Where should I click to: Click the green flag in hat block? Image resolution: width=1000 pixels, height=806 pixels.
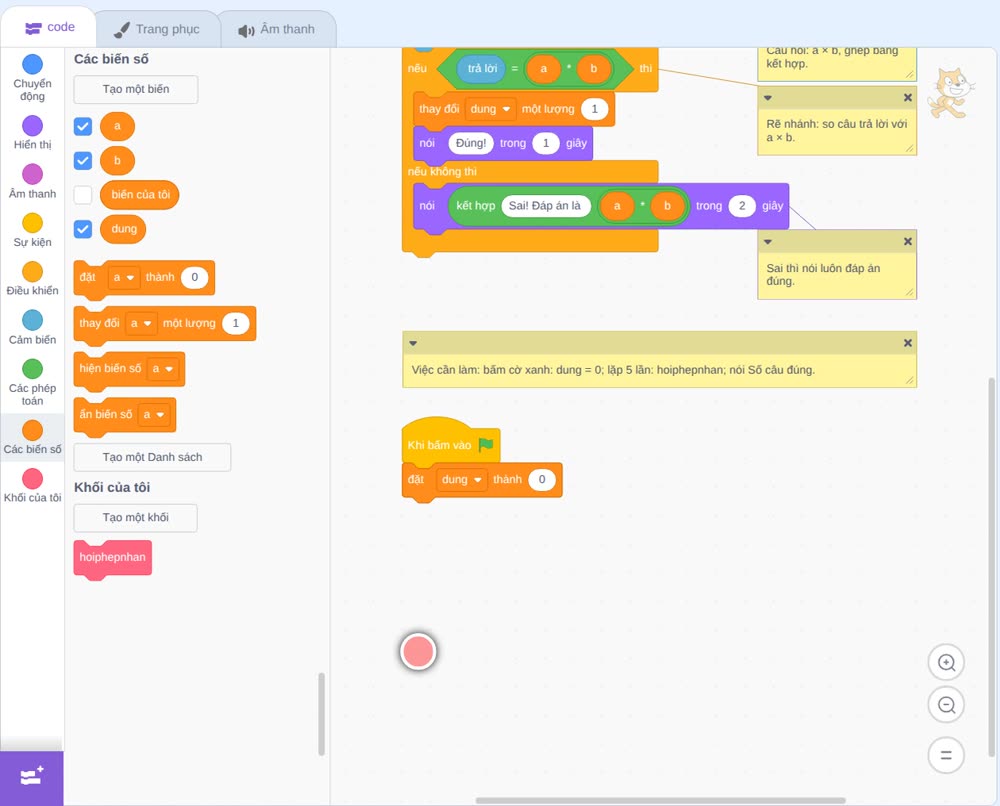486,444
